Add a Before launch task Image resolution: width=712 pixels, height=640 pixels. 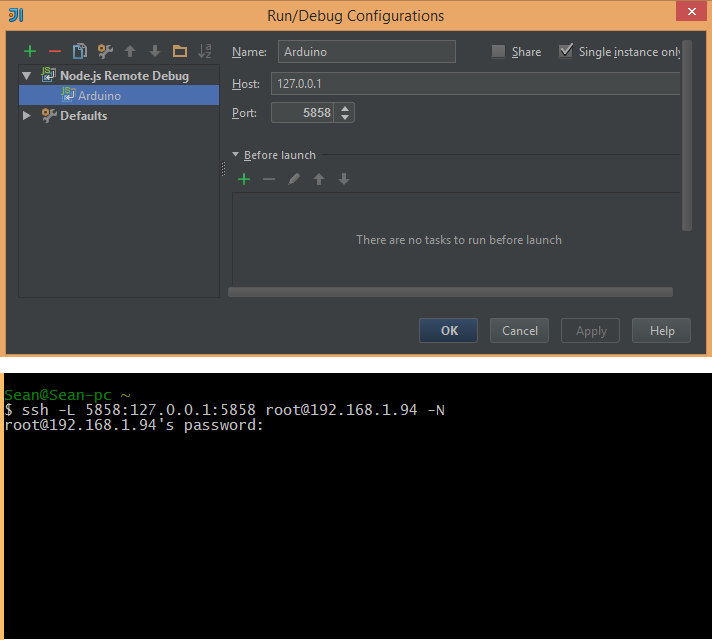click(x=244, y=179)
